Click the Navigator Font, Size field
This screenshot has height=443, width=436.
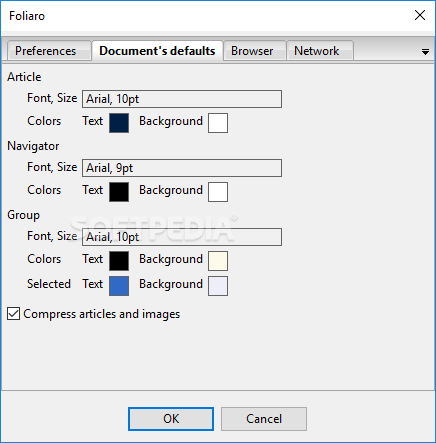point(182,168)
